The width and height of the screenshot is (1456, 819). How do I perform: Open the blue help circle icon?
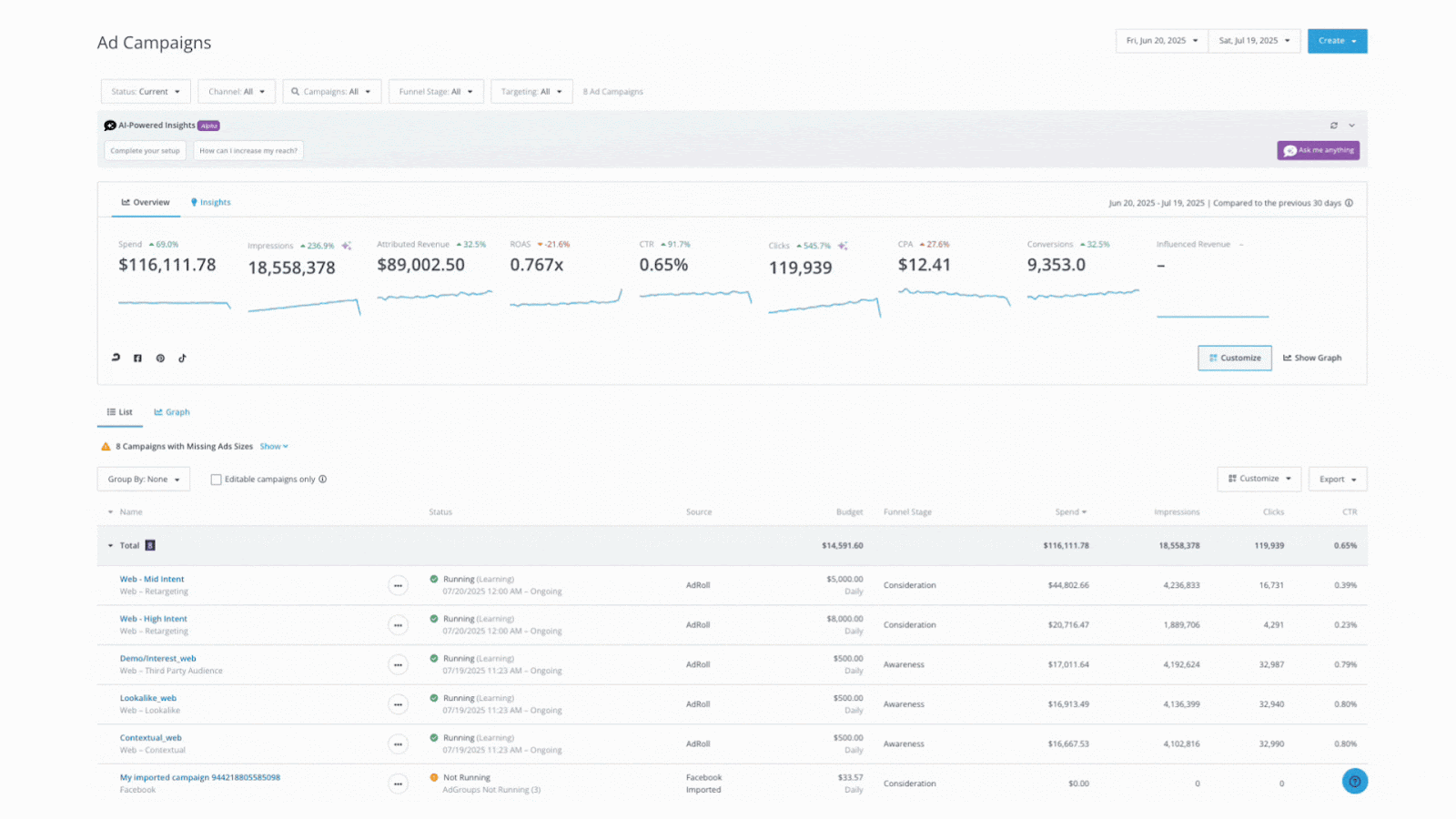[x=1354, y=782]
